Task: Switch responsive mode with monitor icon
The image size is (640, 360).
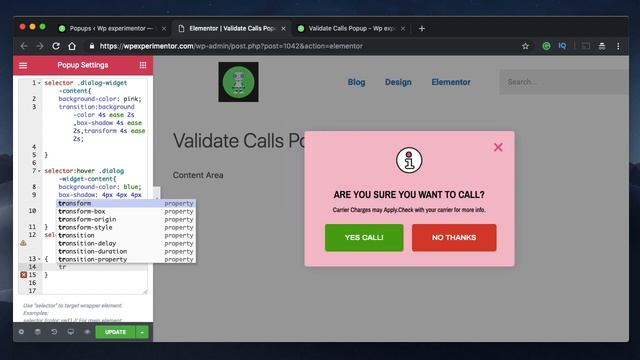Action: pyautogui.click(x=71, y=332)
